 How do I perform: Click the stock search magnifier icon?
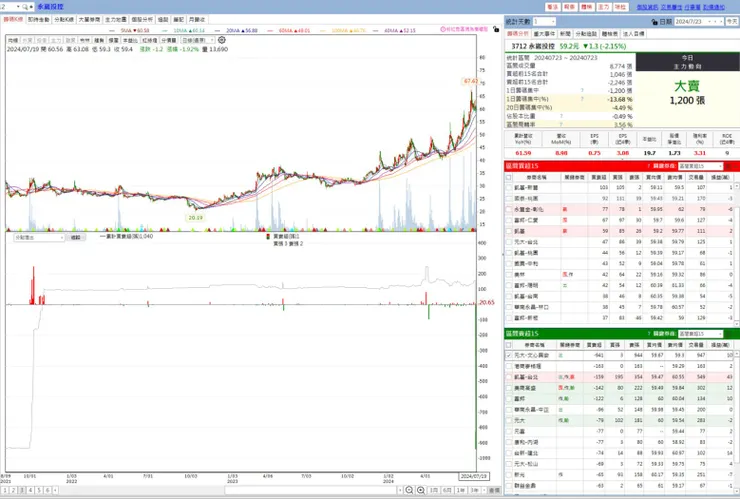click(x=25, y=7)
